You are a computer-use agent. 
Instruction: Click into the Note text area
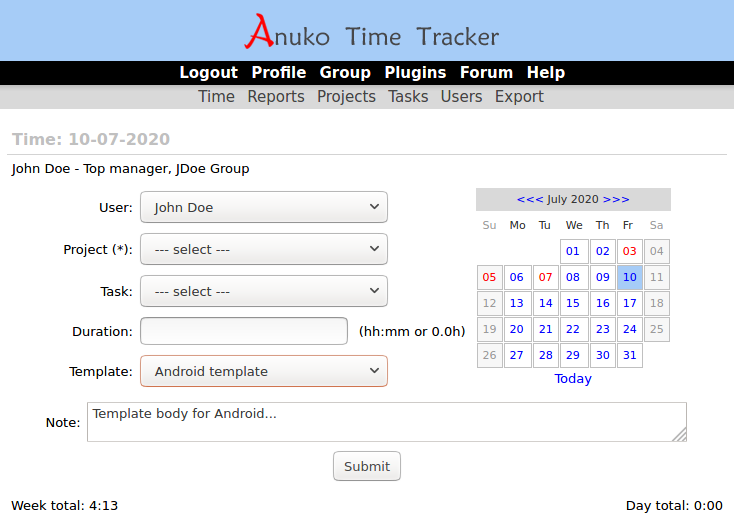coord(387,422)
